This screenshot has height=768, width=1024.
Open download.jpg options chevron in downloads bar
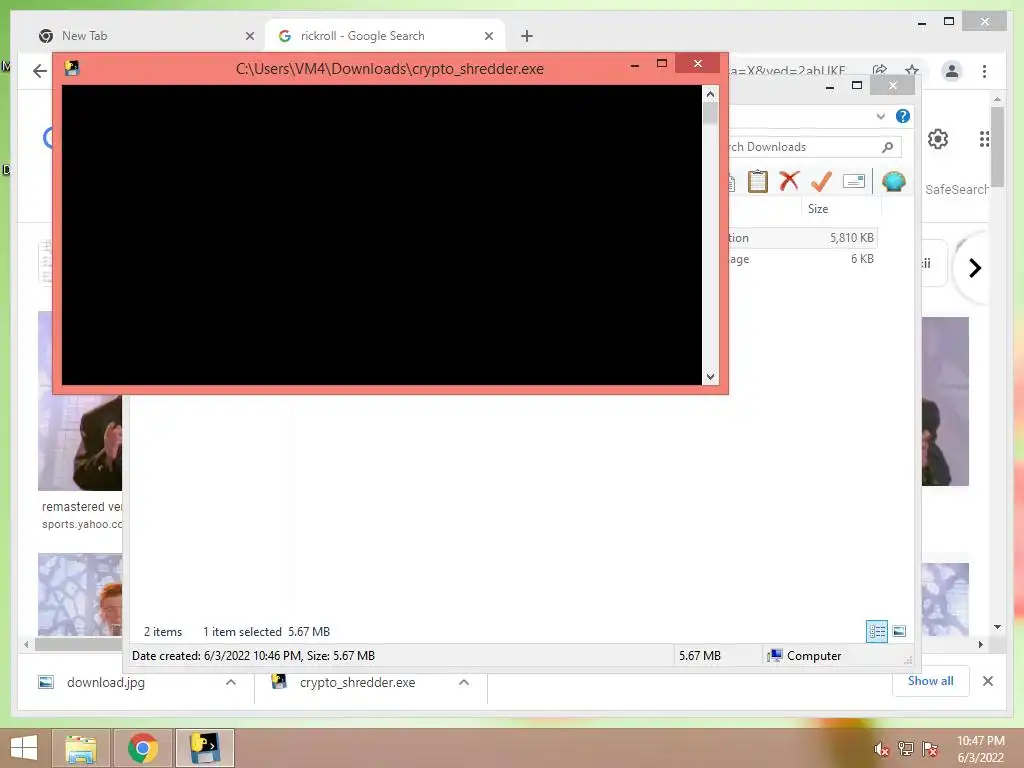click(231, 682)
